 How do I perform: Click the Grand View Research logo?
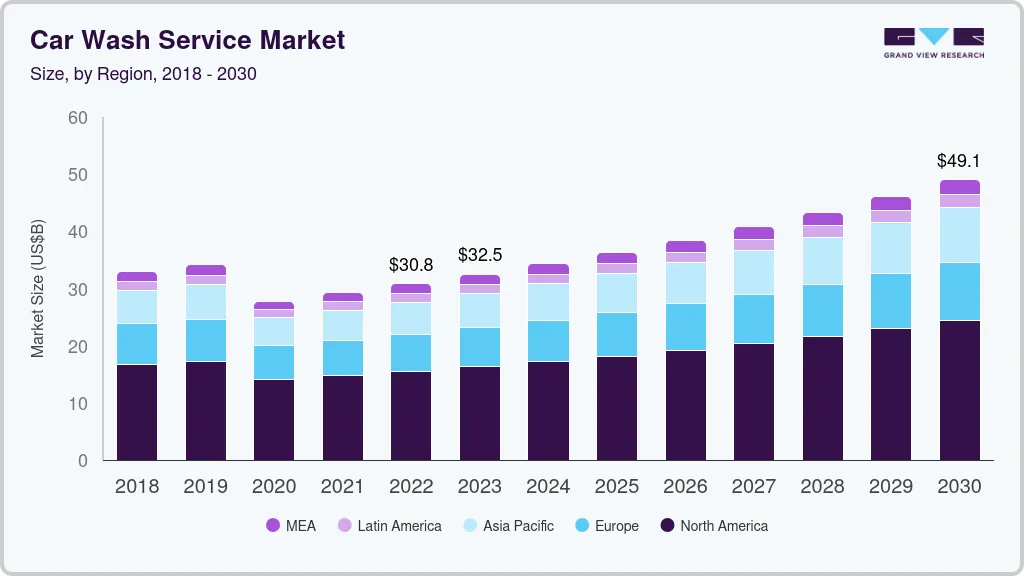pyautogui.click(x=933, y=43)
